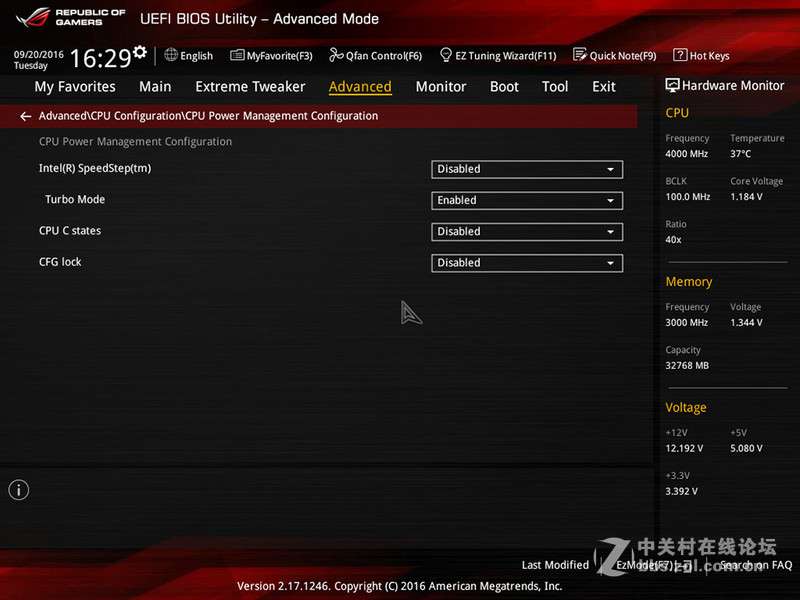This screenshot has height=600, width=800.
Task: Click +5V reading 5.080 V
Action: 746,448
